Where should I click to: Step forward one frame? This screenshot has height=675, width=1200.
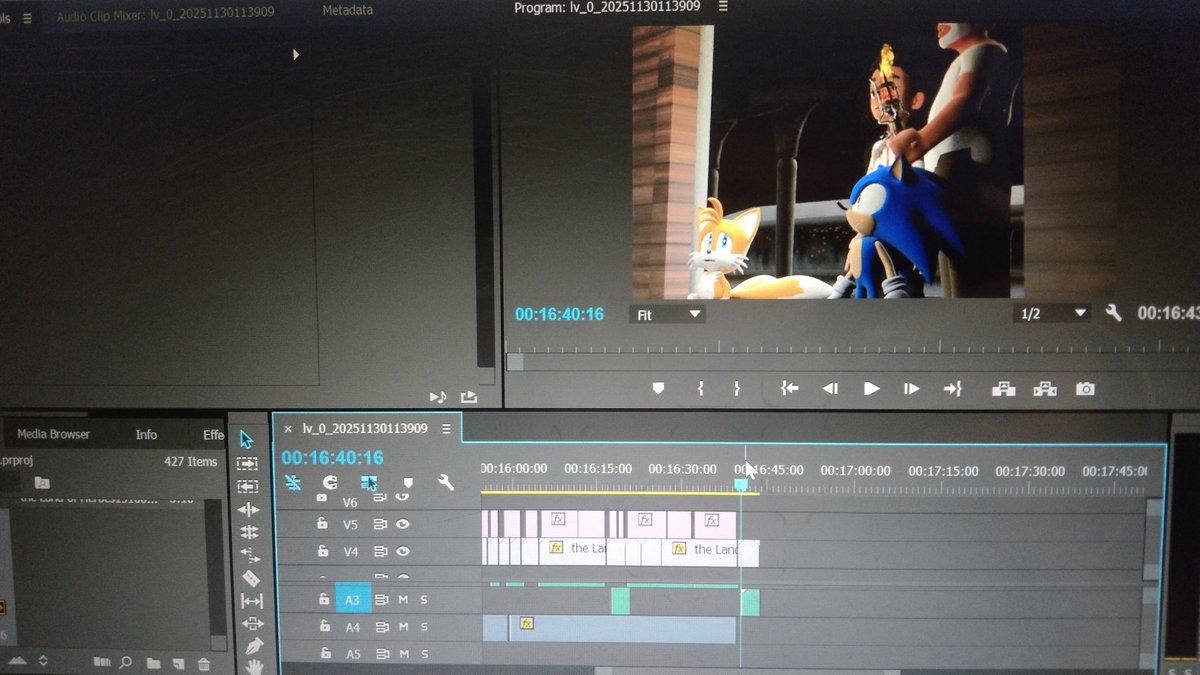(911, 388)
